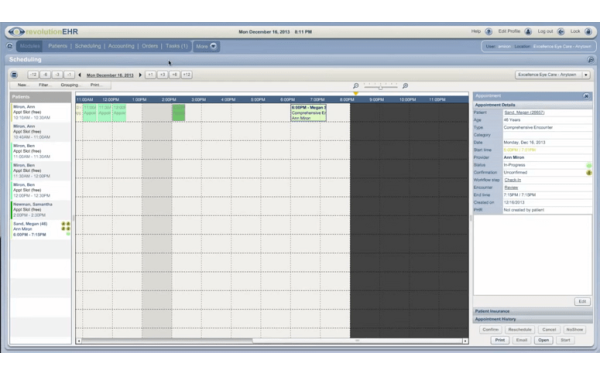The width and height of the screenshot is (600, 375).
Task: Click the Log out icon
Action: pyautogui.click(x=561, y=32)
